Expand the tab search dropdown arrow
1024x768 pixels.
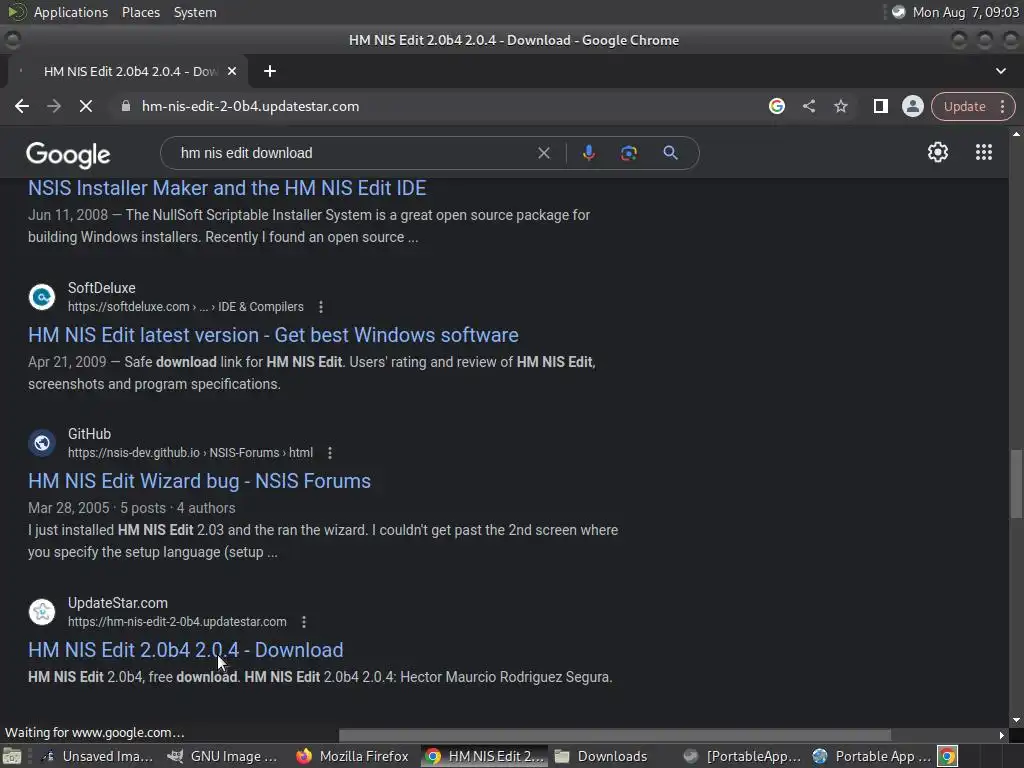coord(1000,71)
